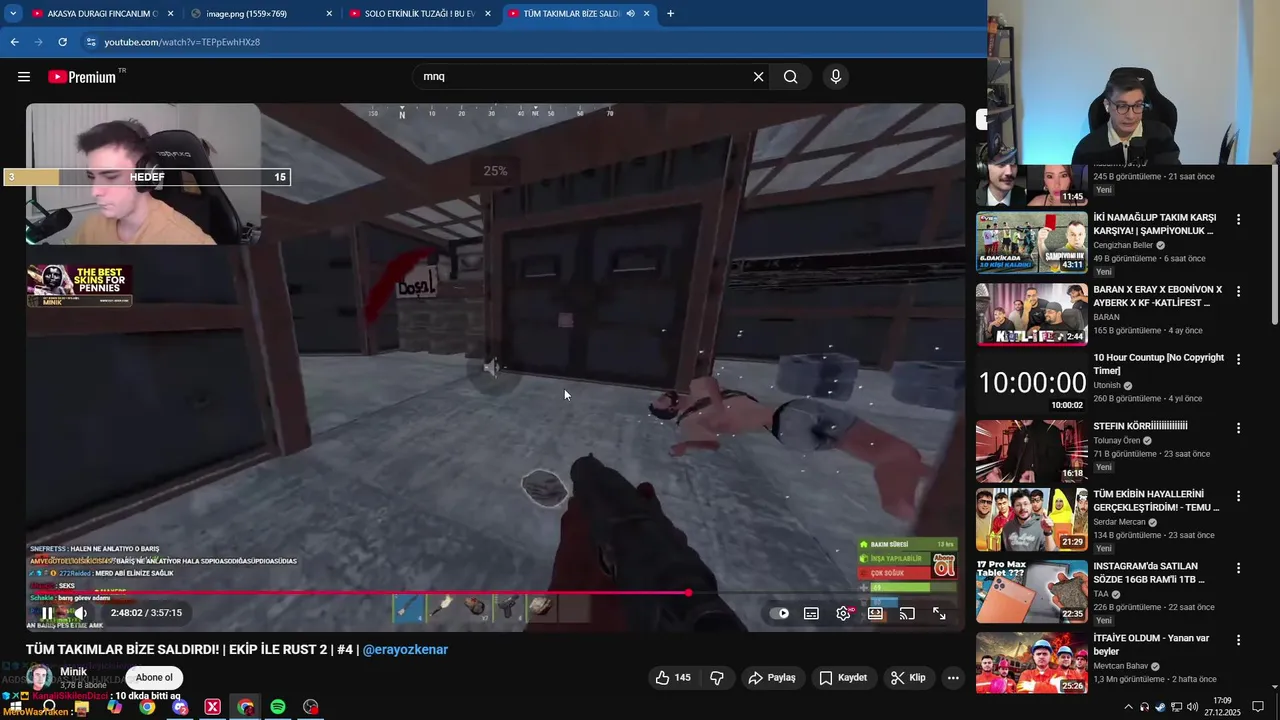Viewport: 1280px width, 720px height.
Task: Open the tab search dropdown arrow
Action: point(12,14)
